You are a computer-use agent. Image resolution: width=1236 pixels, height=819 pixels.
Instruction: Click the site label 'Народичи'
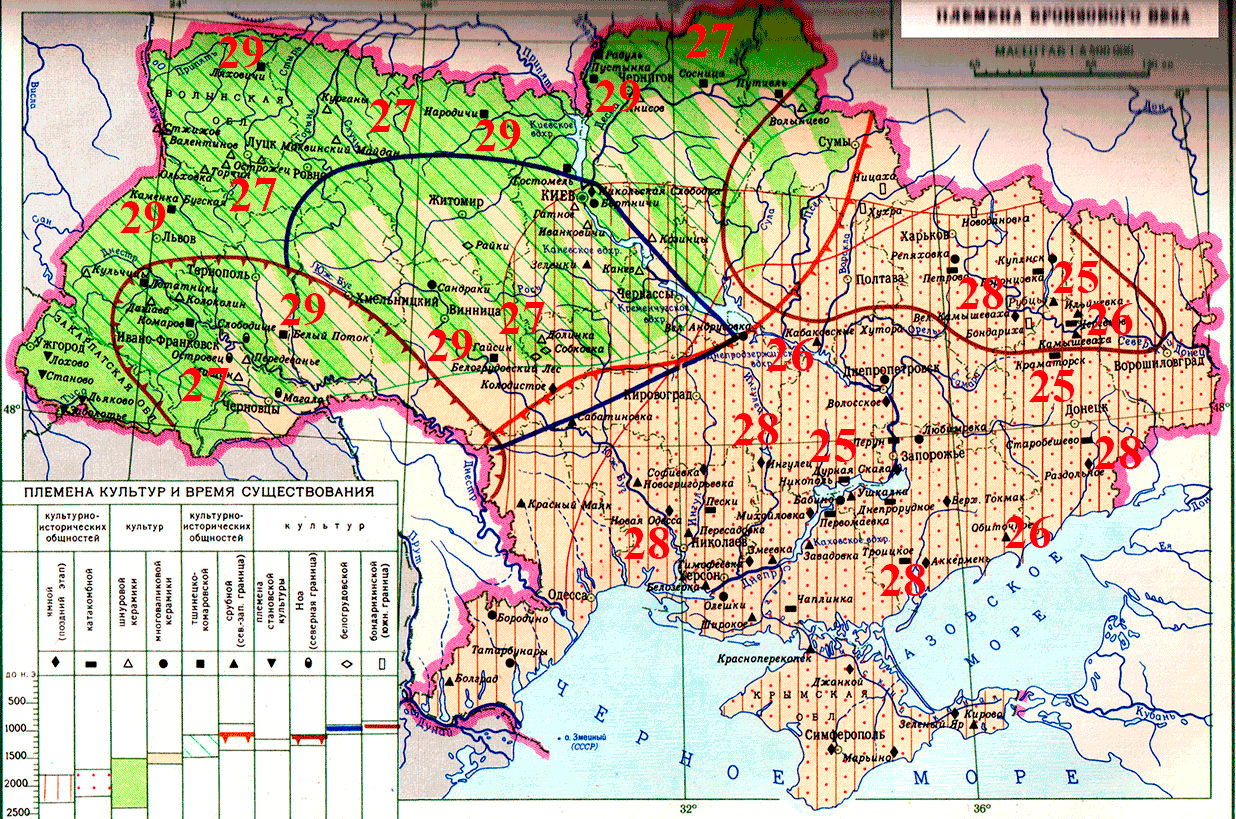pos(450,112)
